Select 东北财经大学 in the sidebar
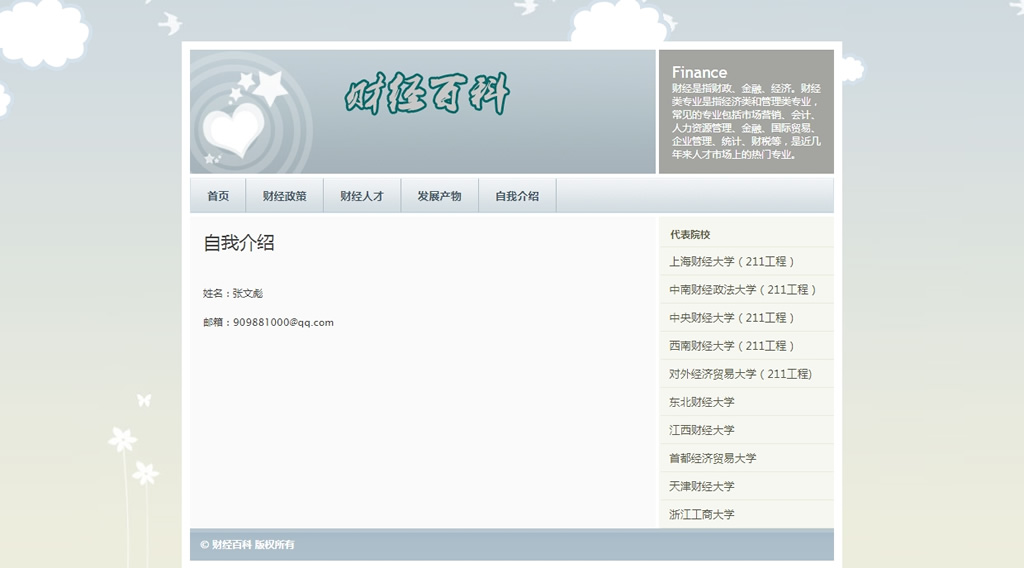Screen dimensions: 1024x568 [x=702, y=402]
